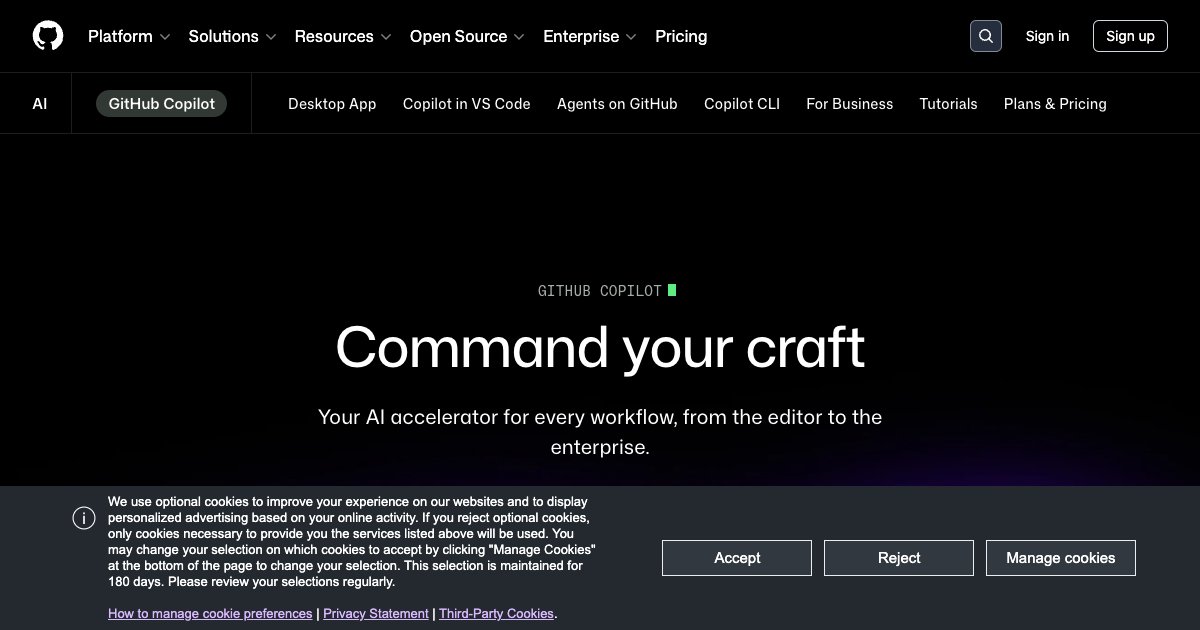Reject optional cookies

899,558
